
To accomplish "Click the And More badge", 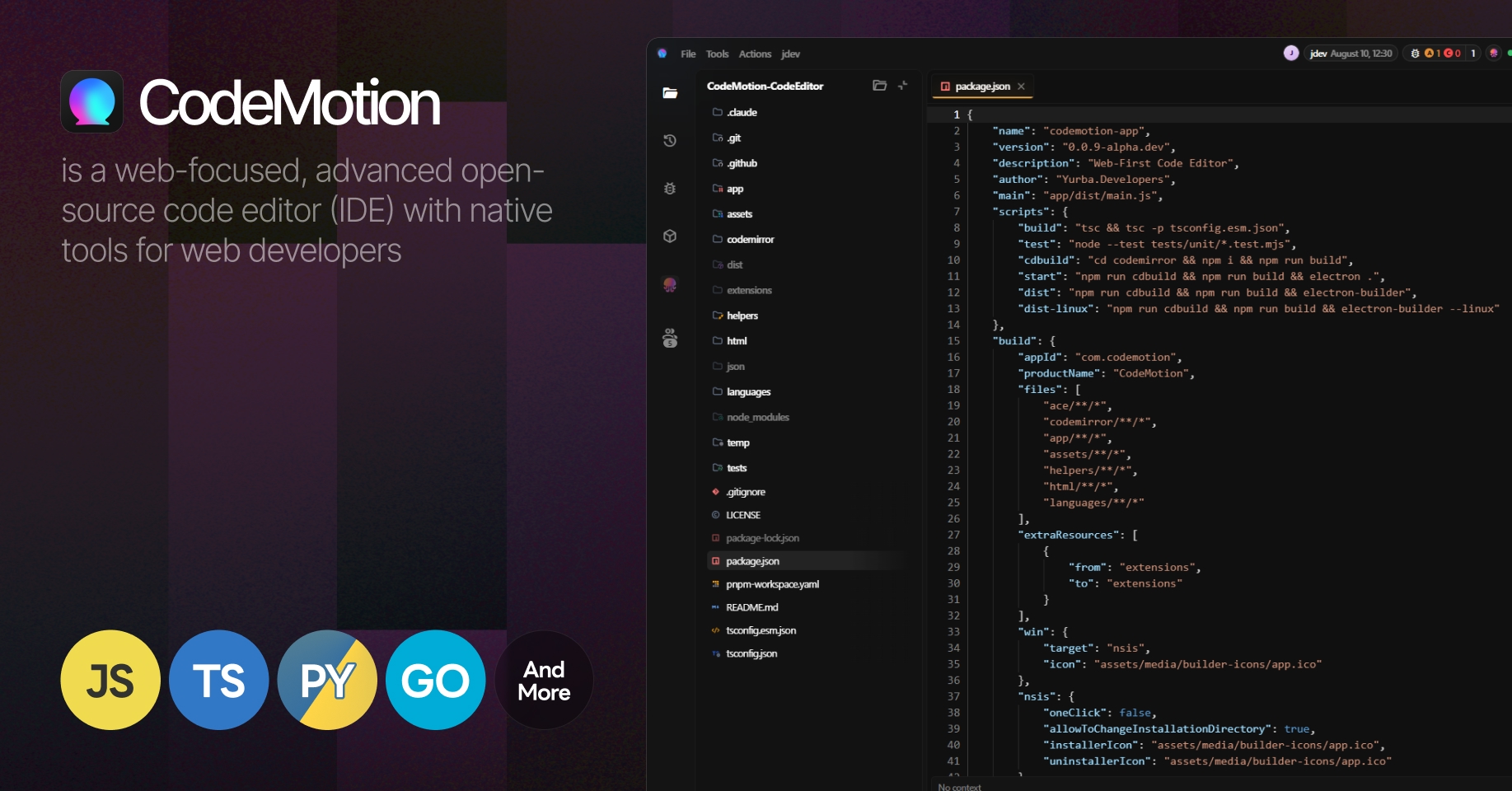I will (544, 680).
